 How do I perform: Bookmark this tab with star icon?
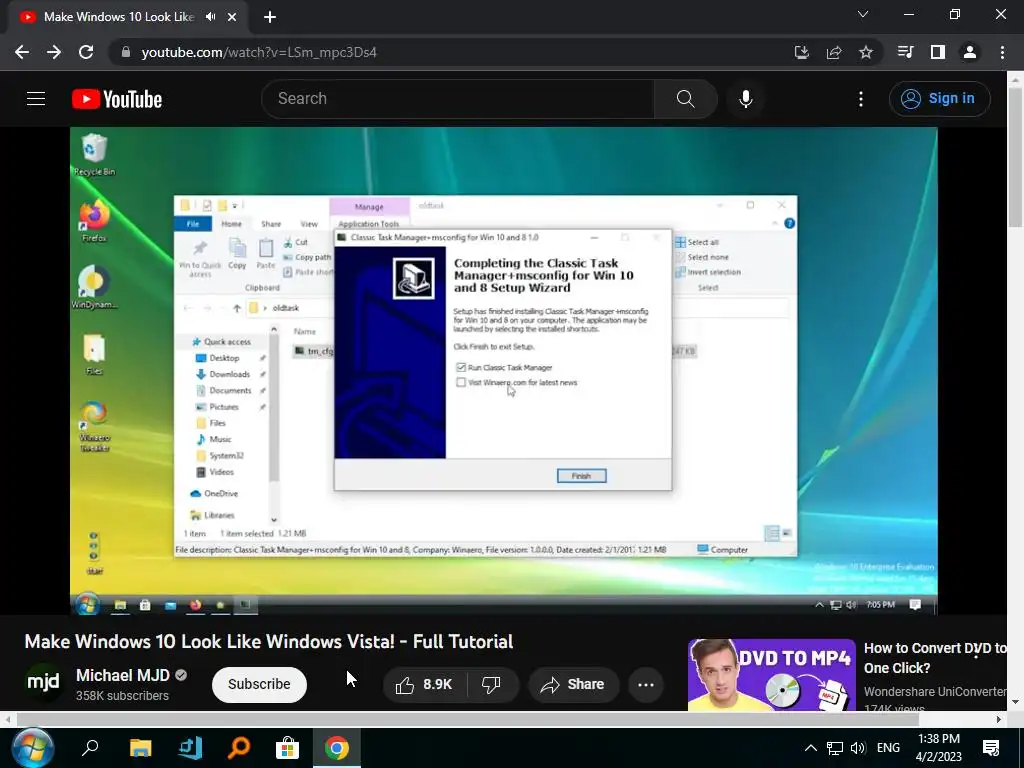click(x=866, y=52)
